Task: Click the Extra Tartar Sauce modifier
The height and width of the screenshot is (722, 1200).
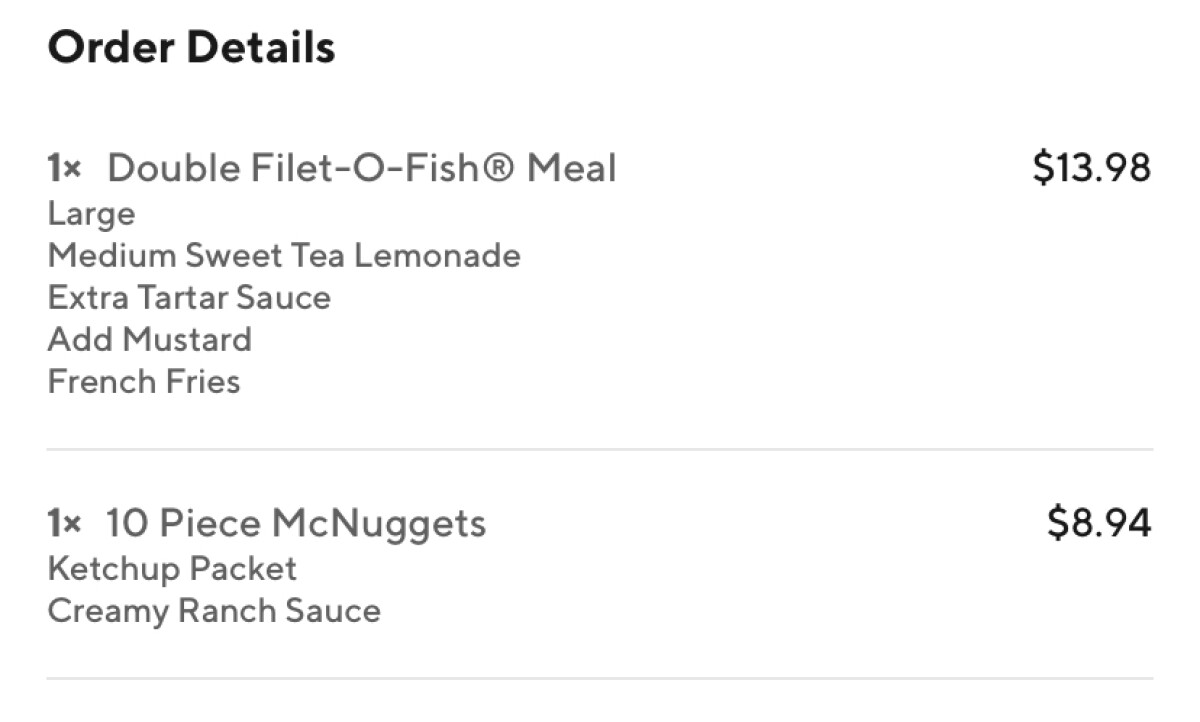Action: (x=189, y=298)
